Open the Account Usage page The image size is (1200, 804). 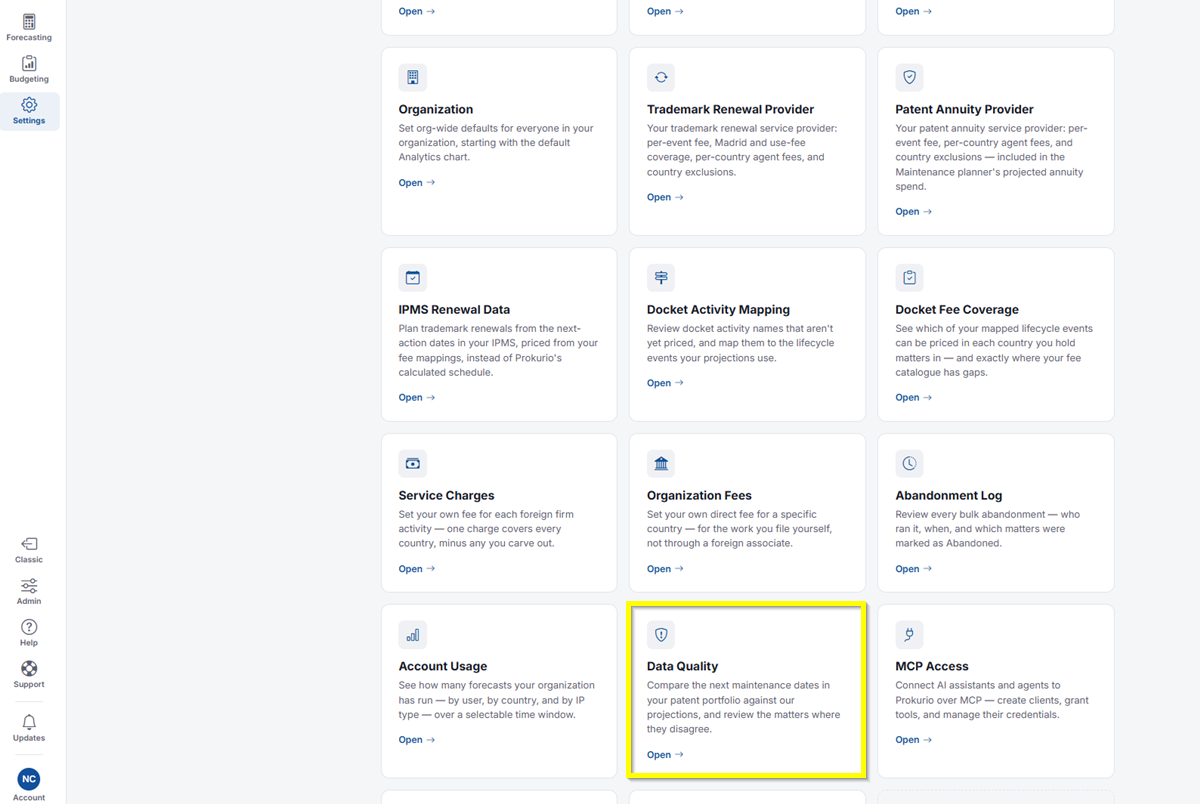point(417,740)
